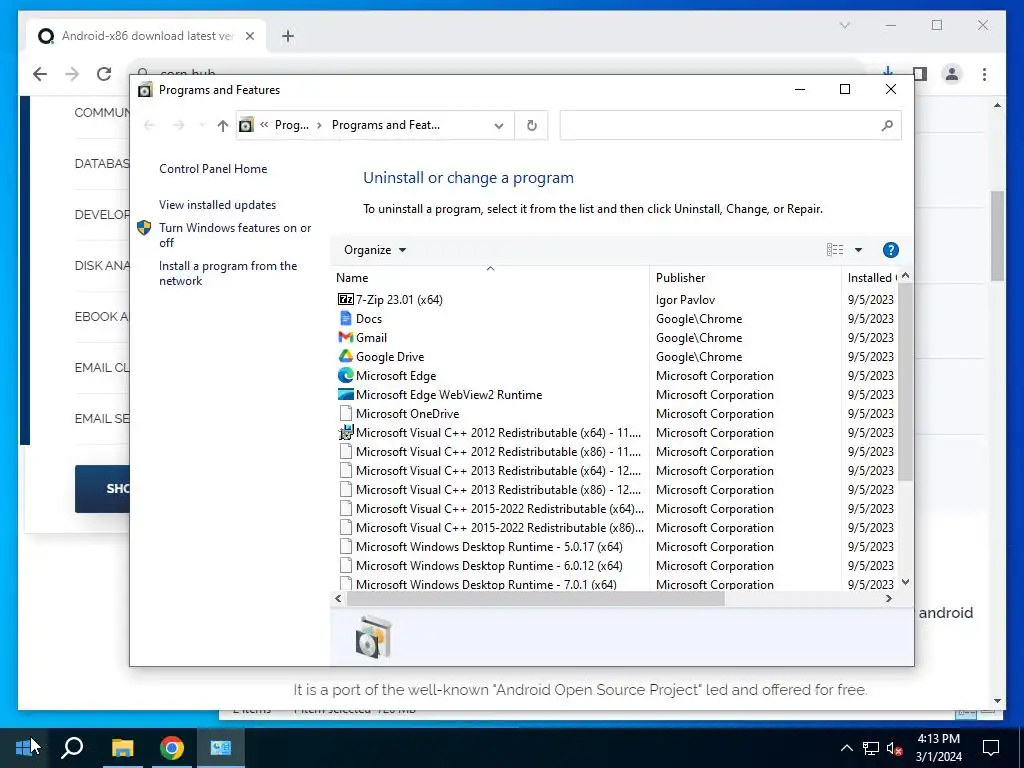Click the Microsoft OneDrive icon in list
The image size is (1024, 768).
pyautogui.click(x=345, y=413)
